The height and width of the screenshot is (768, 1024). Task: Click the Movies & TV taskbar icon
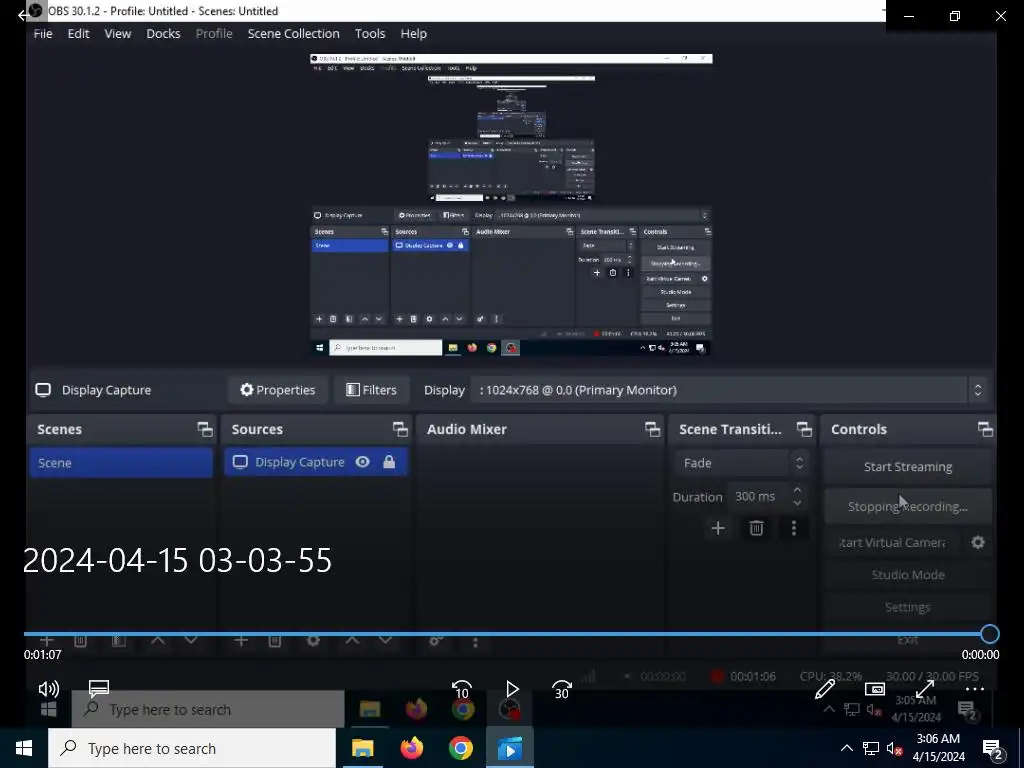pyautogui.click(x=510, y=748)
